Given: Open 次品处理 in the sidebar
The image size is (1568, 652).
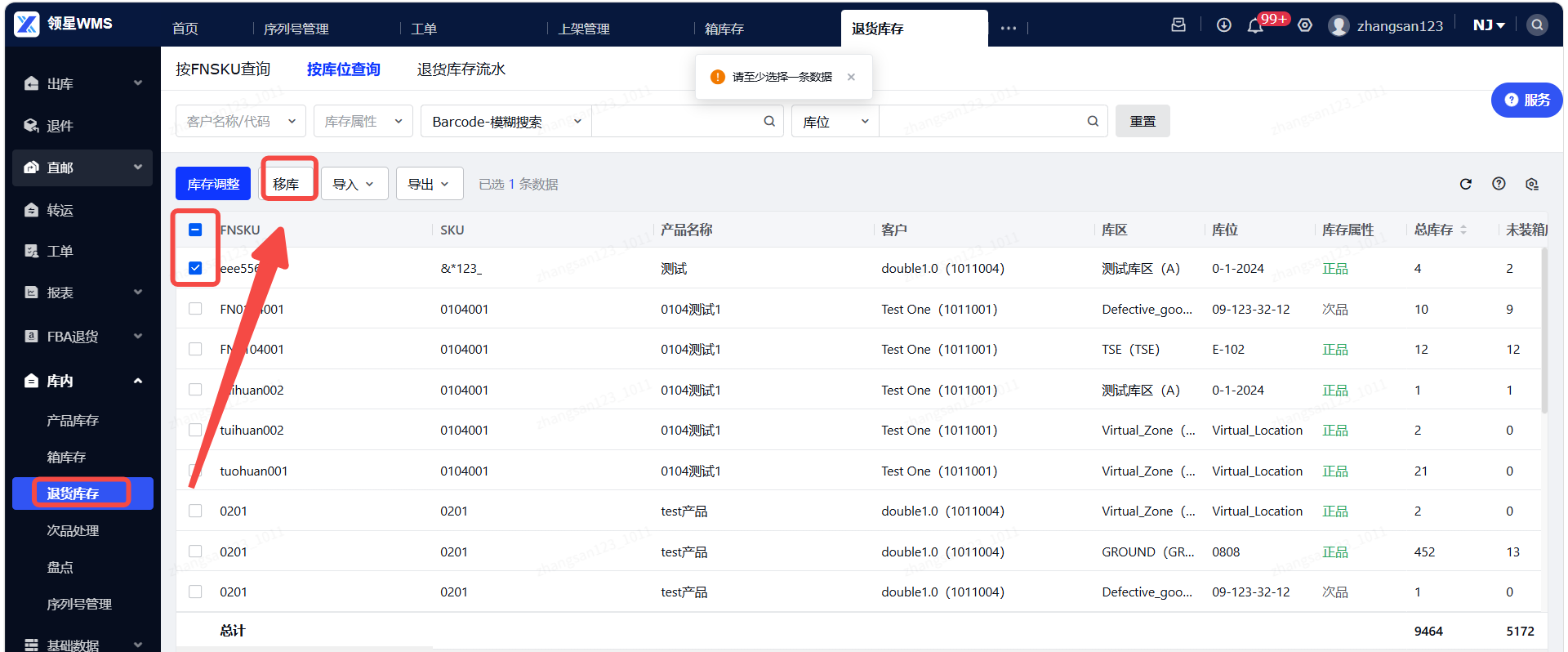Looking at the screenshot, I should tap(73, 530).
